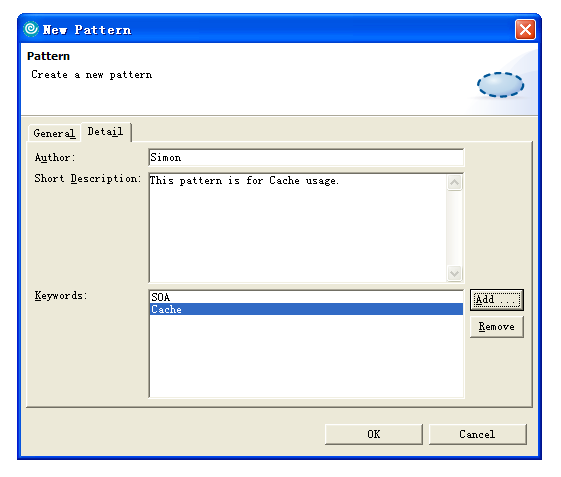Remove the selected keyword

tap(497, 327)
